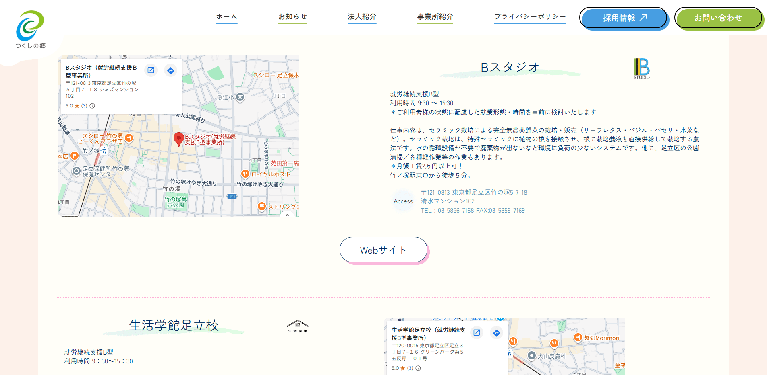Click the Bスタジオ embedded Google map
The image size is (767, 375).
(179, 136)
